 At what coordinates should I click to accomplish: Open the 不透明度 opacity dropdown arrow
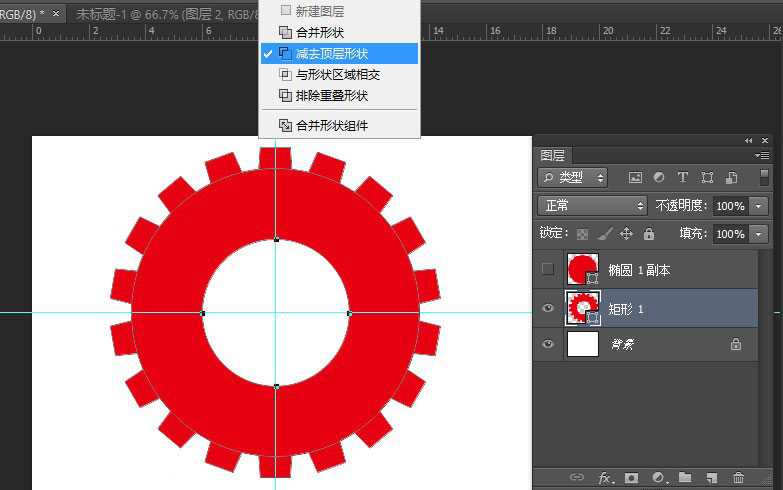point(759,206)
